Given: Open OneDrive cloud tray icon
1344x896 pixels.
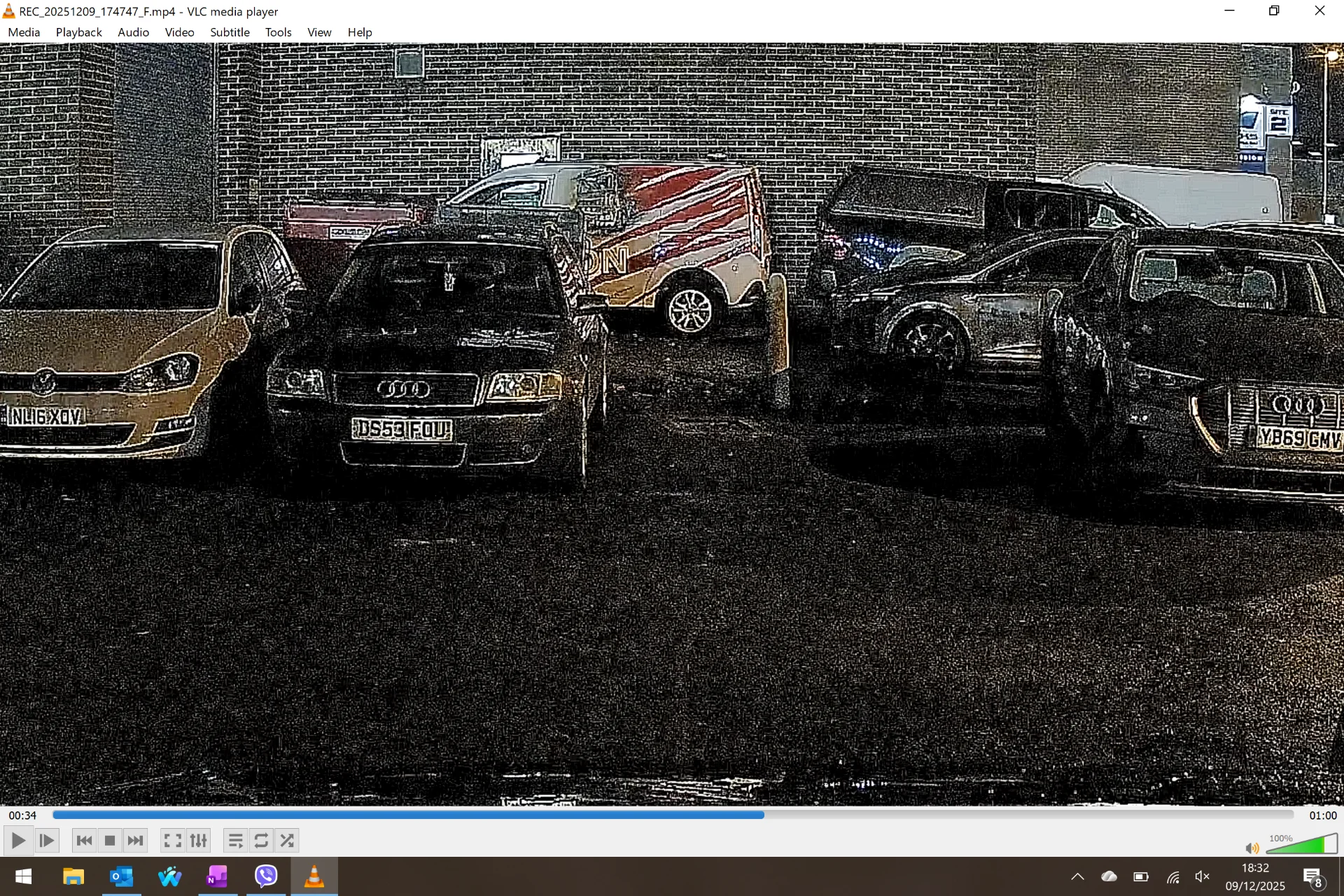Looking at the screenshot, I should (1109, 876).
